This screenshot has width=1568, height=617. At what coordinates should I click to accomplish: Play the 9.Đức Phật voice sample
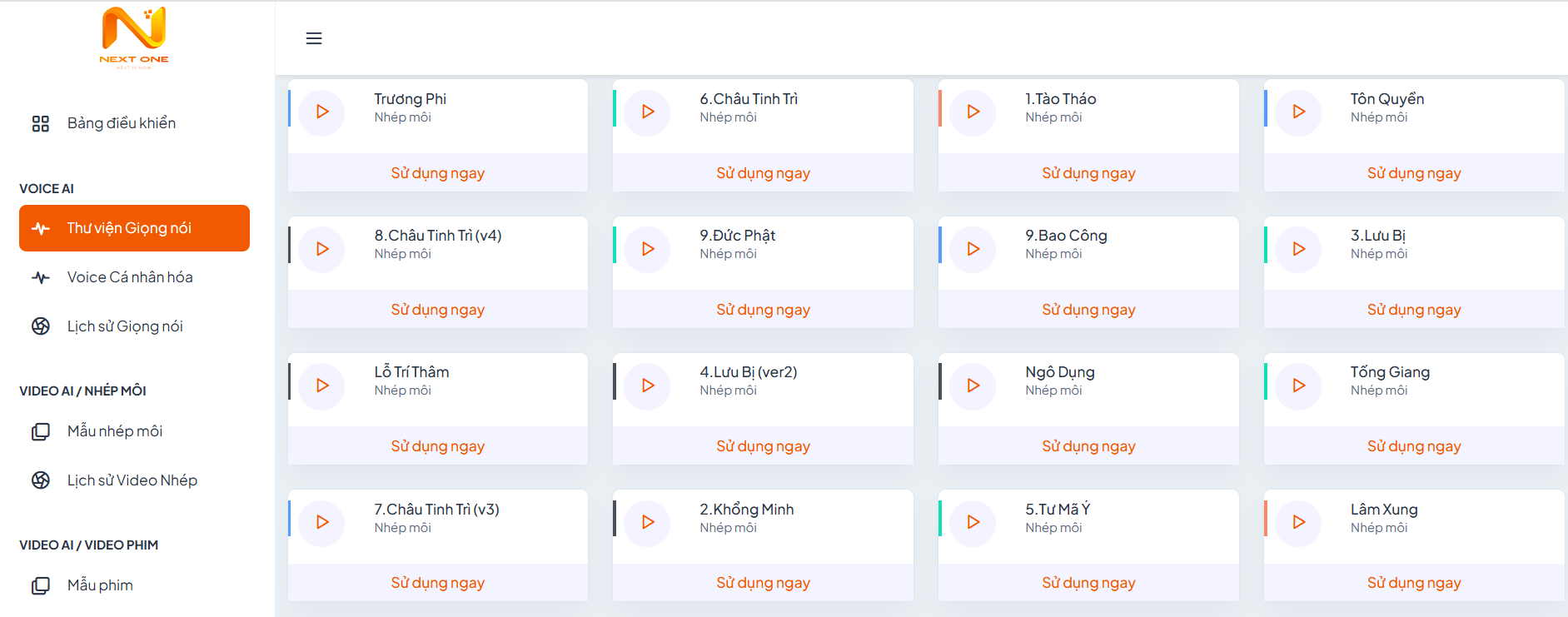click(x=647, y=249)
